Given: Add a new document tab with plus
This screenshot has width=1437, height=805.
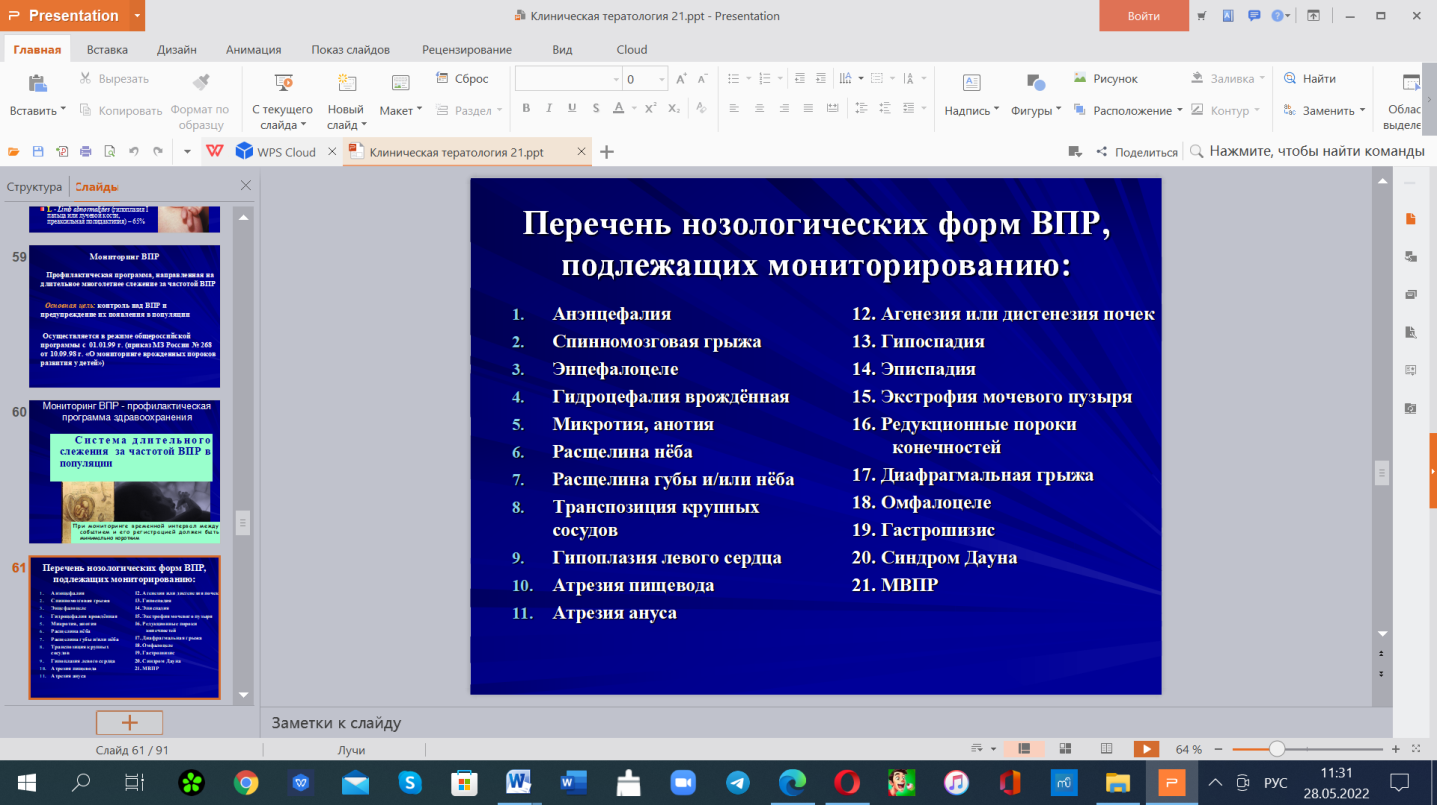Looking at the screenshot, I should point(606,152).
